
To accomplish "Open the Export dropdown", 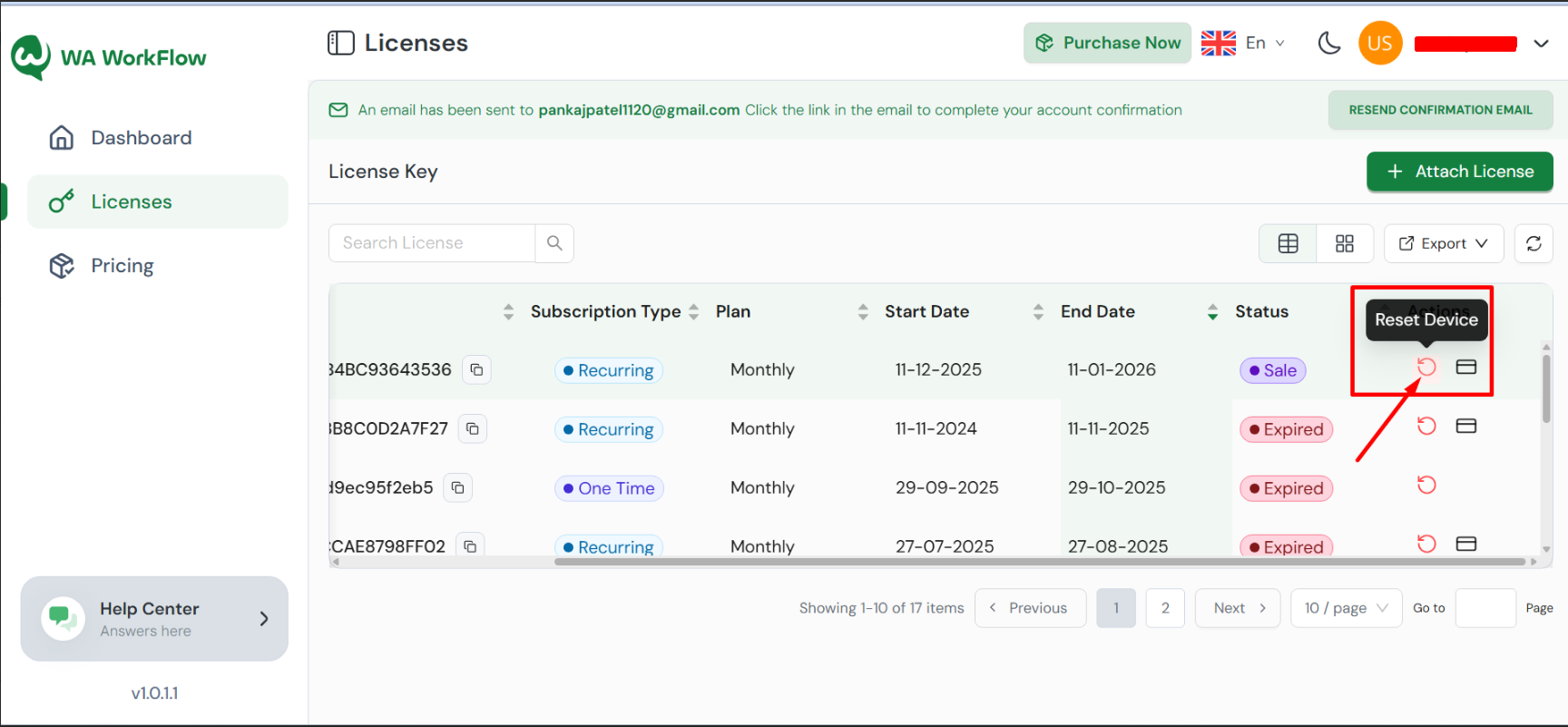I will (x=1443, y=243).
